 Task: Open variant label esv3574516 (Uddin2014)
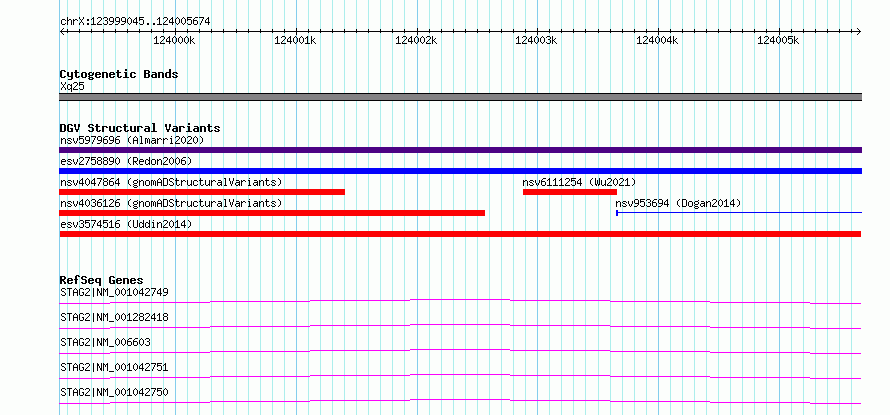coord(126,224)
